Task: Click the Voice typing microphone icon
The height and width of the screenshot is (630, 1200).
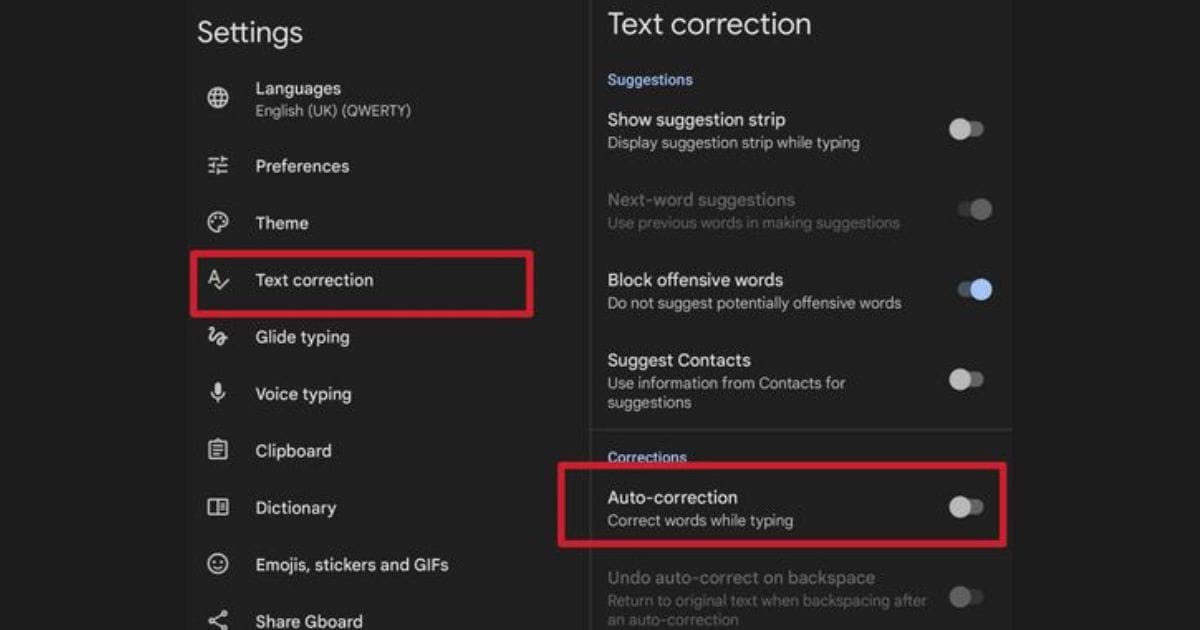Action: point(217,394)
